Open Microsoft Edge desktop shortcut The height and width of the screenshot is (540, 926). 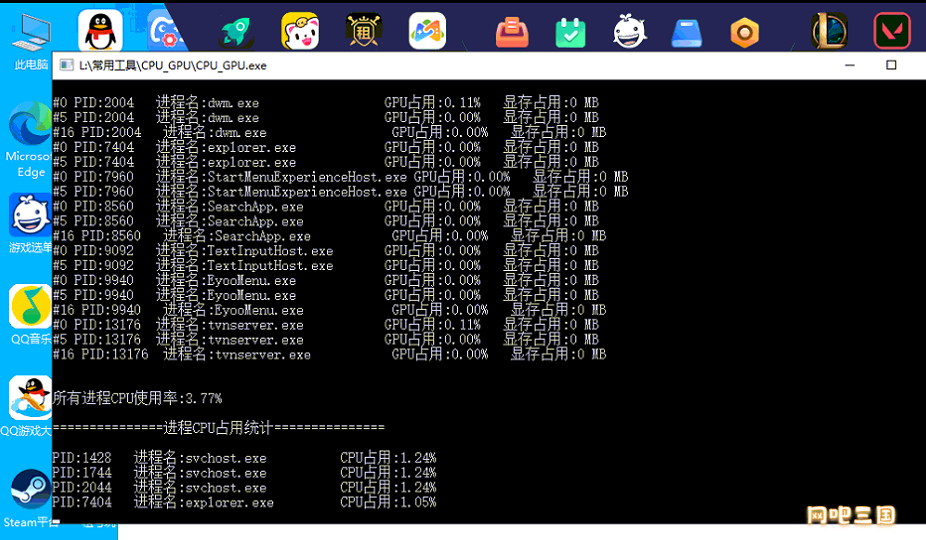[28, 141]
